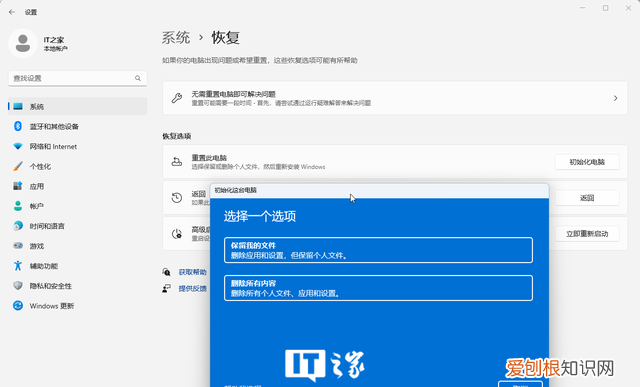The height and width of the screenshot is (387, 640).
Task: Click the 选择一个选项 heading text
Action: coord(260,216)
